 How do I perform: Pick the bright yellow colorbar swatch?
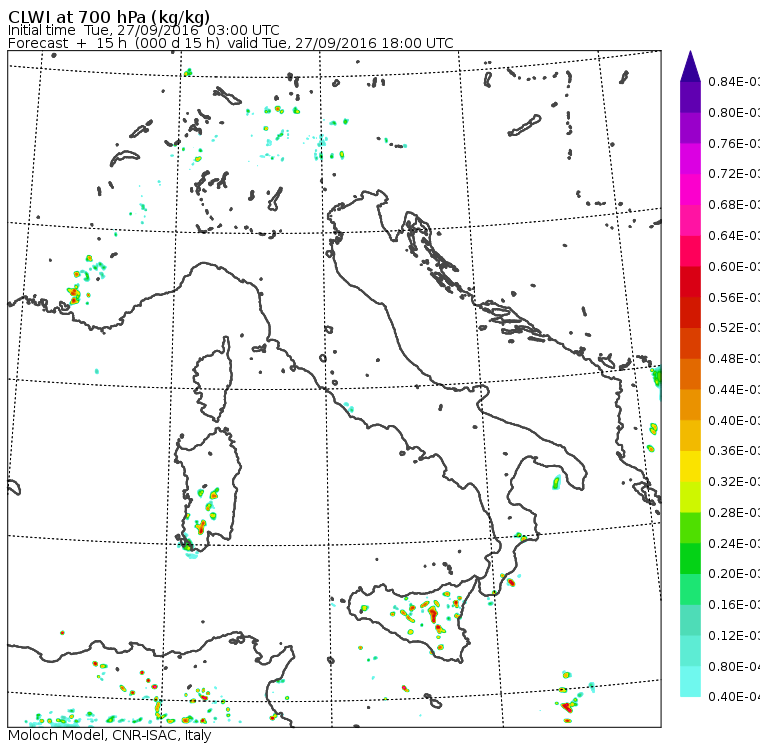(x=690, y=466)
